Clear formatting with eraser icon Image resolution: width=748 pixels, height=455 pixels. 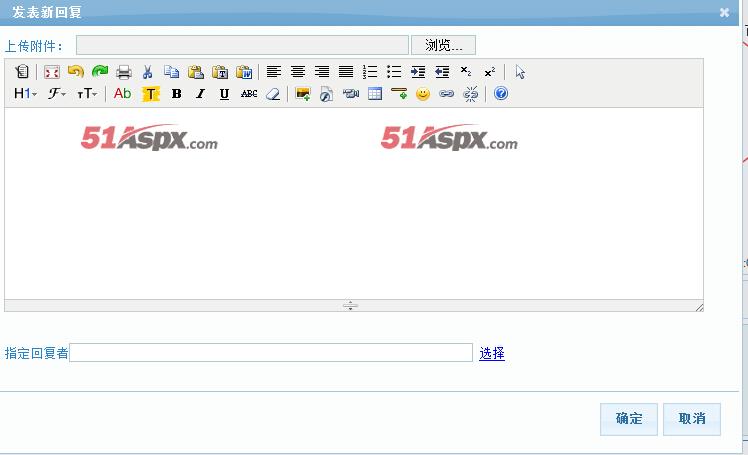point(273,93)
